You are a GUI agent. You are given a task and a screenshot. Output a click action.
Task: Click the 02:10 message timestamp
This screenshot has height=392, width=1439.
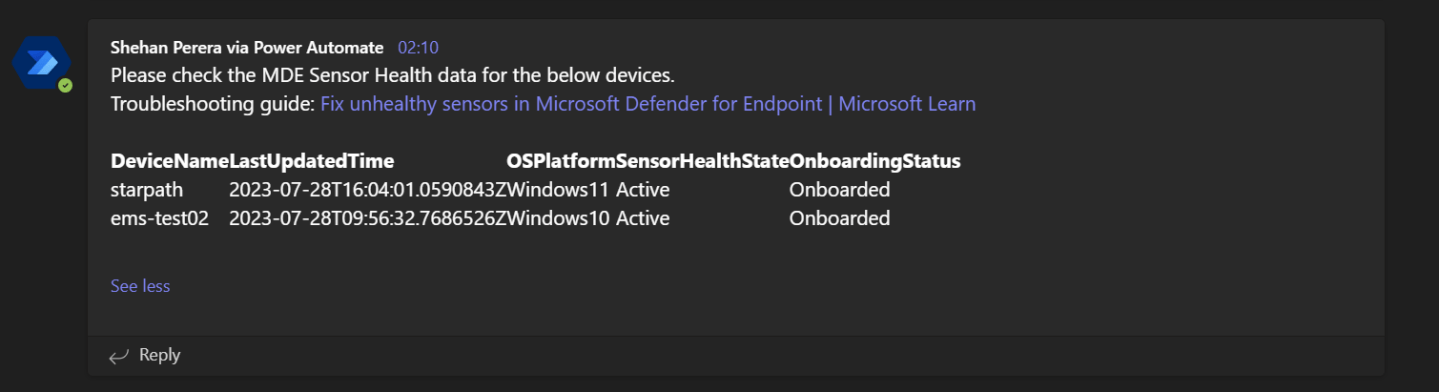(418, 47)
